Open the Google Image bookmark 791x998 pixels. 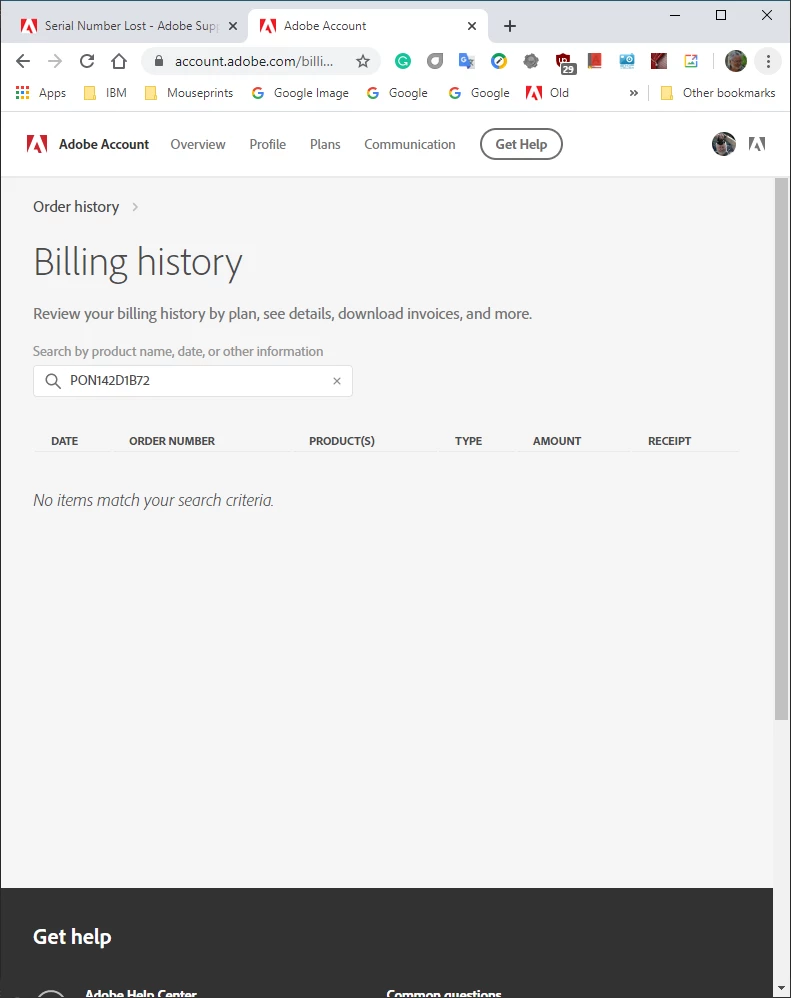[x=300, y=93]
